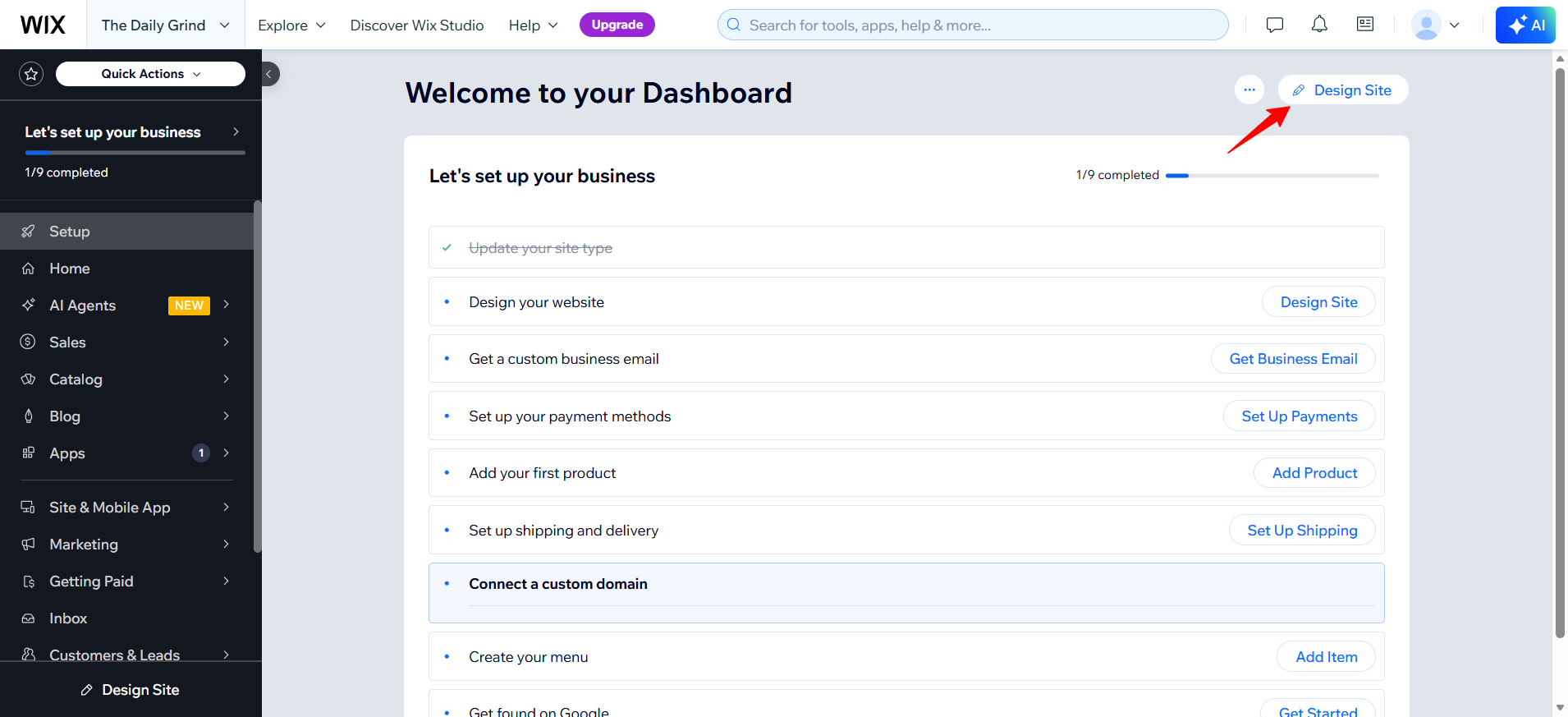Open Discover Wix Studio link
This screenshot has height=717, width=1568.
(417, 25)
